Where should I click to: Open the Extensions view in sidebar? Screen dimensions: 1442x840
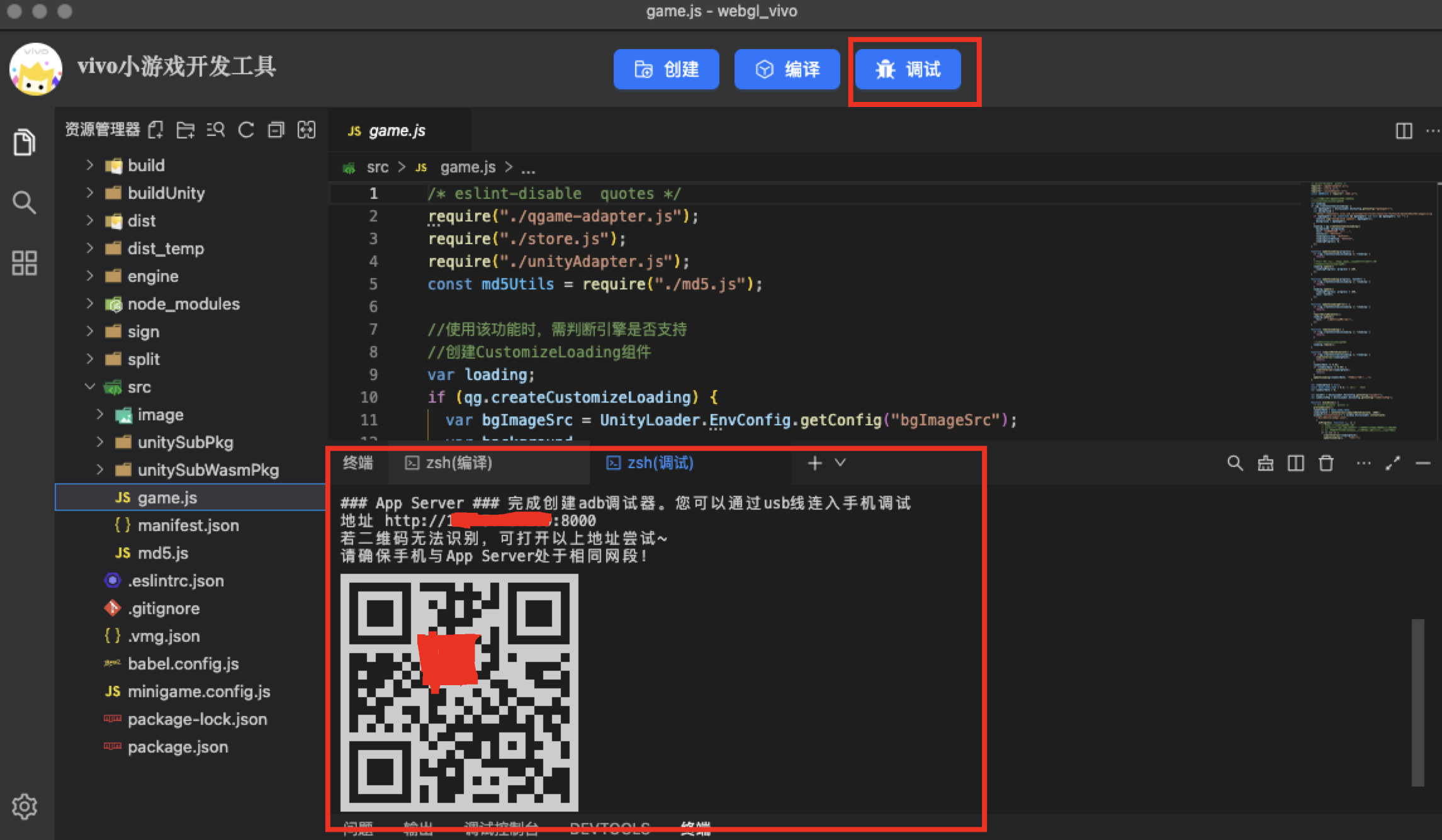pyautogui.click(x=25, y=263)
